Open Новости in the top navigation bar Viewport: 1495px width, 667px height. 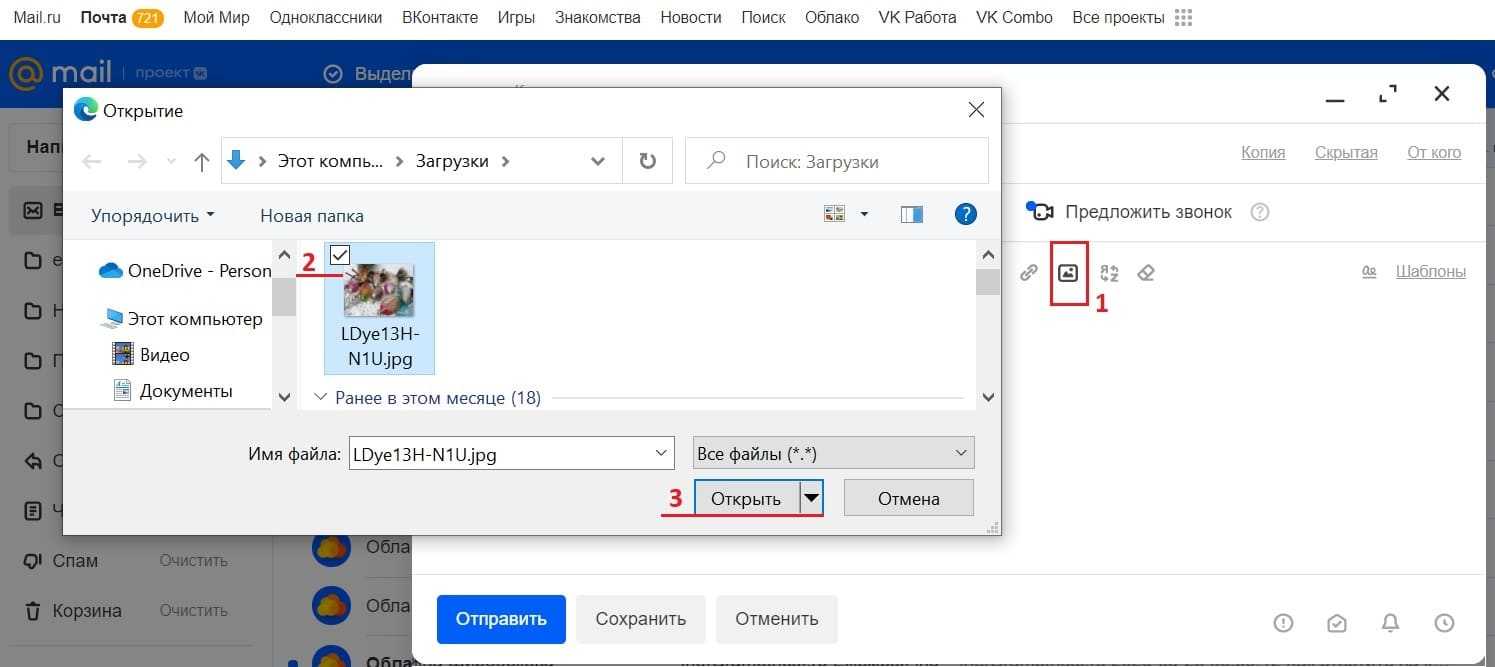tap(691, 18)
